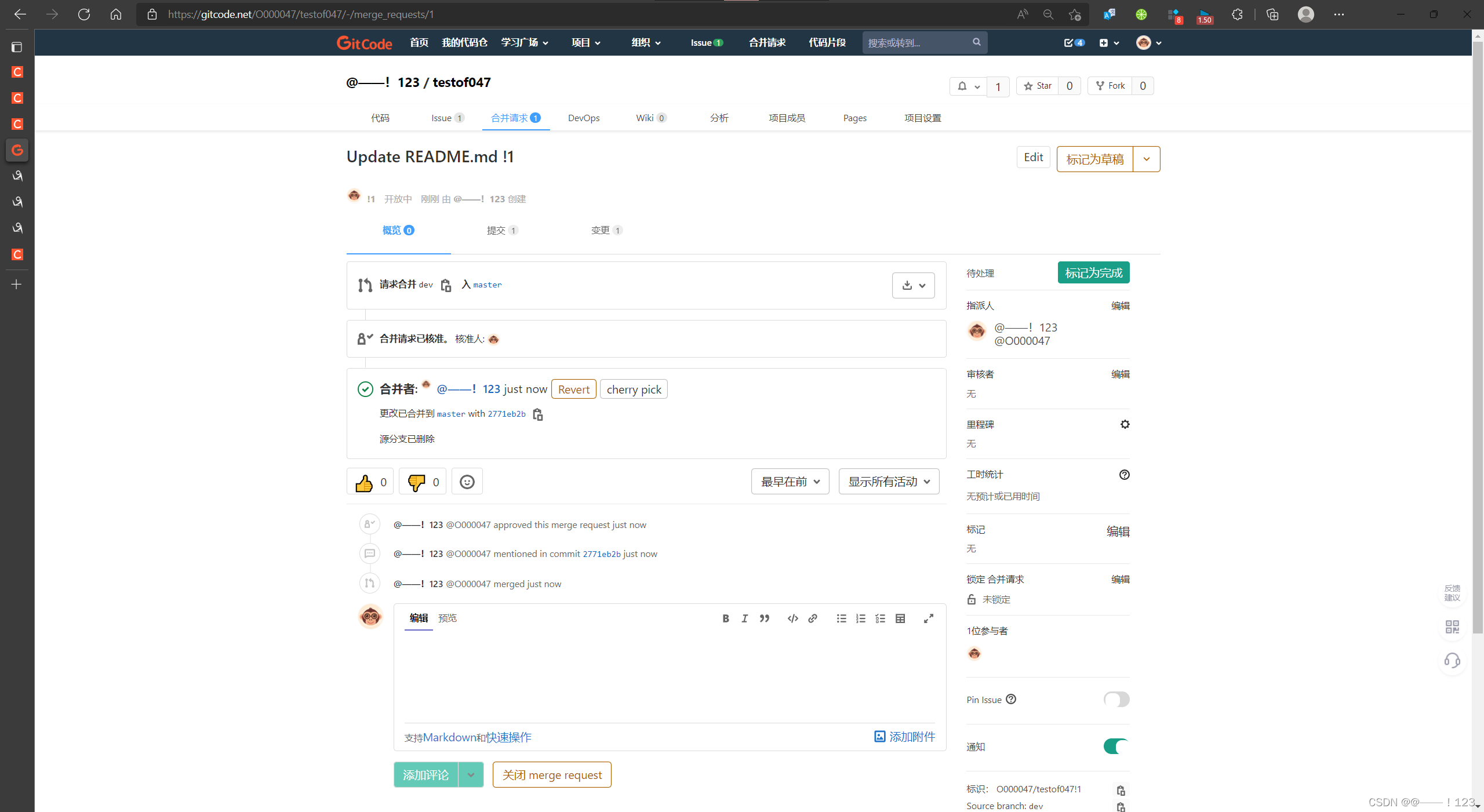Open the Wiki project tab
Screen dimensions: 1484x812
(x=650, y=118)
